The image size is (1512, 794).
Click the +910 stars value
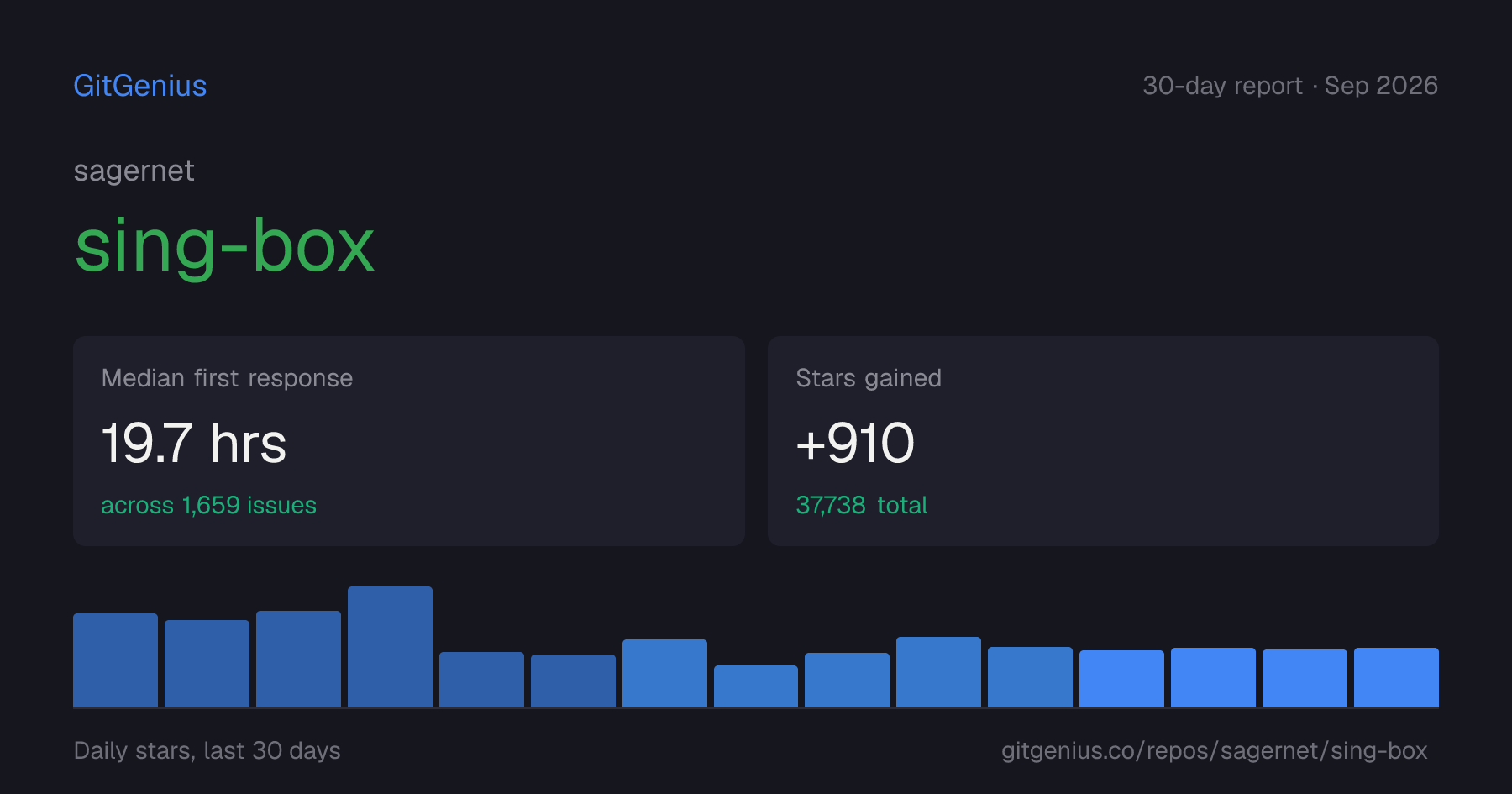point(855,444)
